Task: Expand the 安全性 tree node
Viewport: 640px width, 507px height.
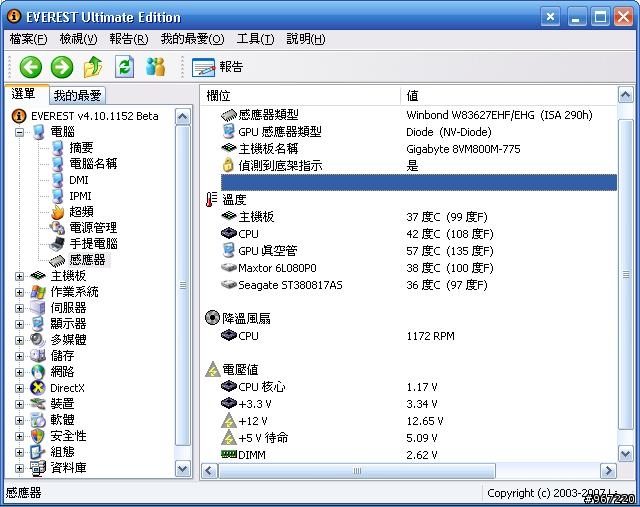Action: [x=19, y=436]
